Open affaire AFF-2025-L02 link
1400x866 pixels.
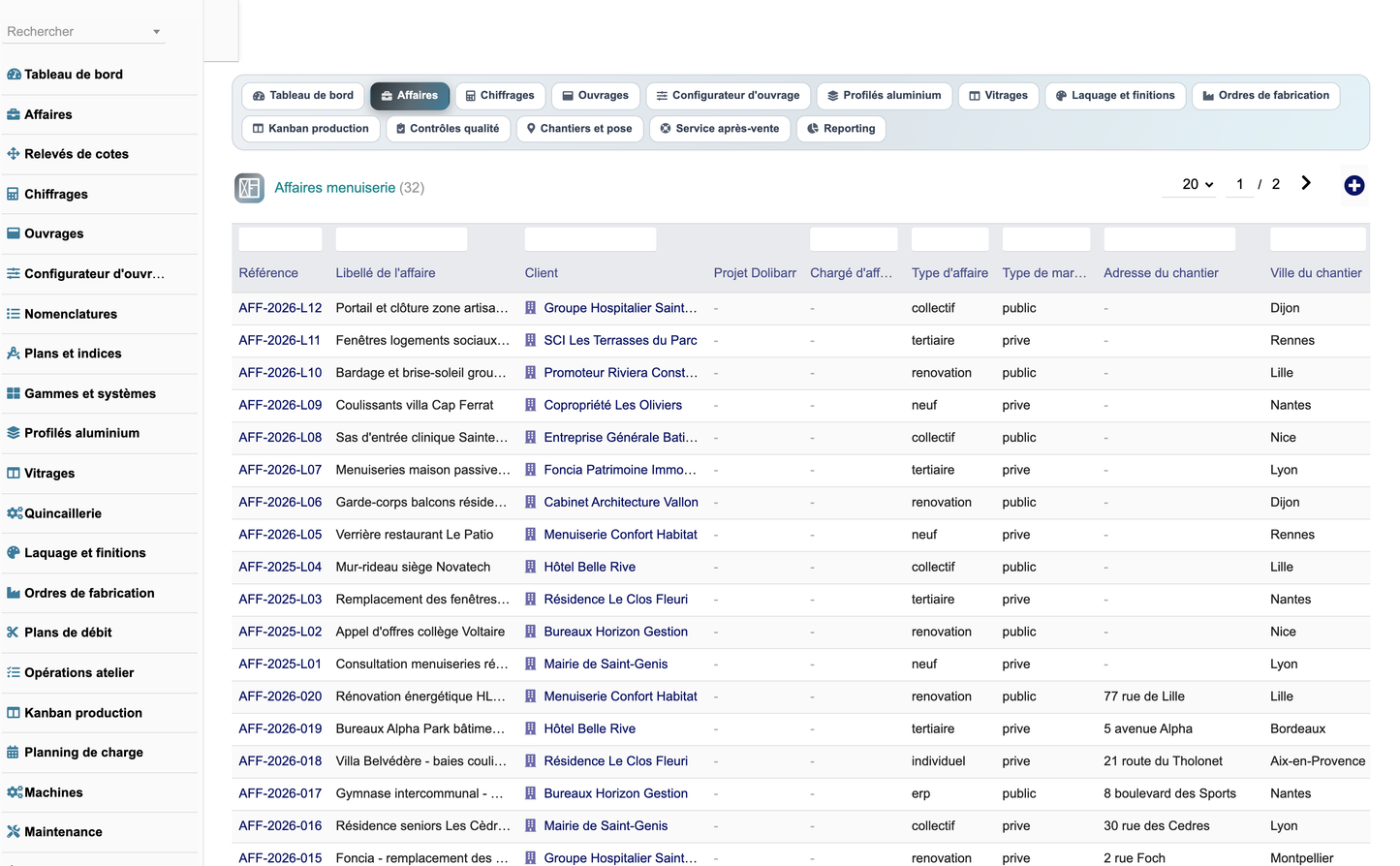(x=280, y=632)
